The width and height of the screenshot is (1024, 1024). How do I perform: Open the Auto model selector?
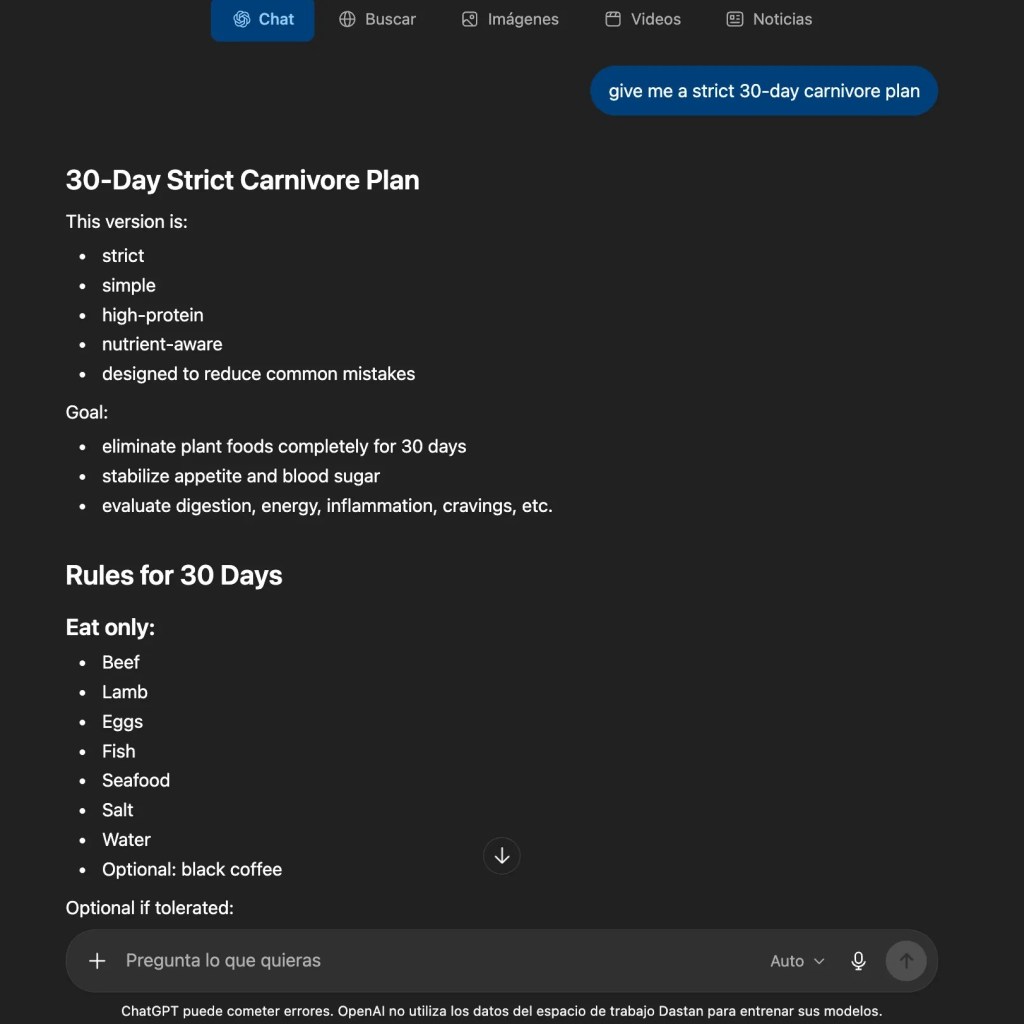[797, 961]
